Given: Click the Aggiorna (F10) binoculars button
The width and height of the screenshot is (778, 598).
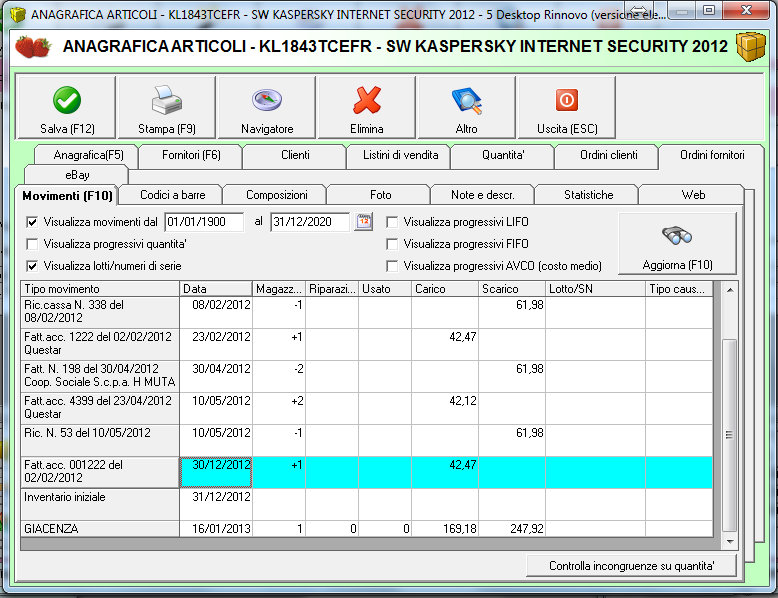Looking at the screenshot, I should (x=677, y=243).
